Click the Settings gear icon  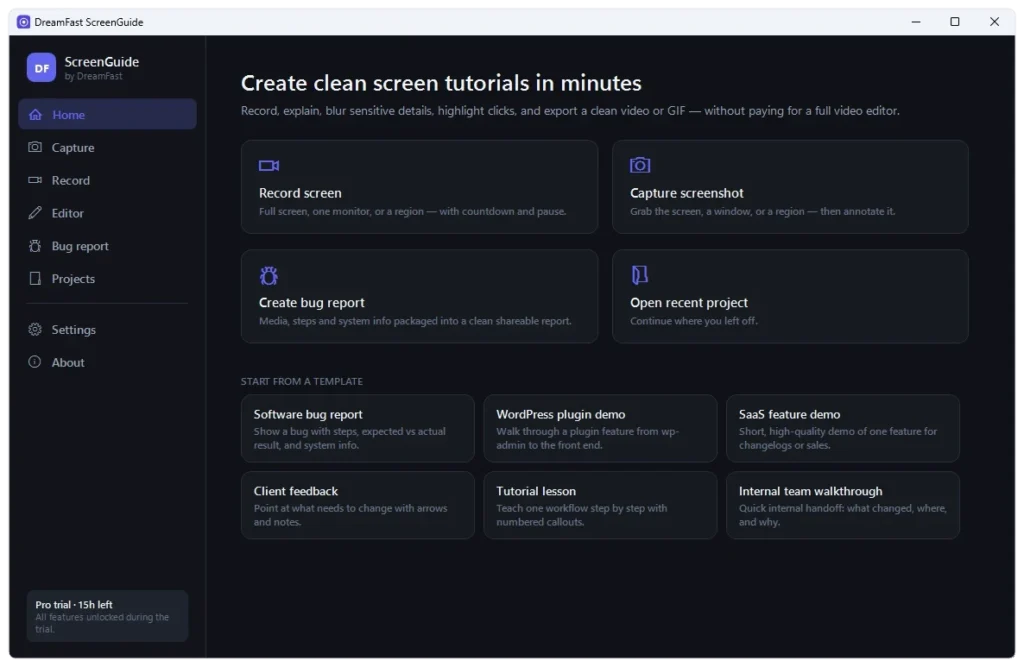tap(35, 329)
